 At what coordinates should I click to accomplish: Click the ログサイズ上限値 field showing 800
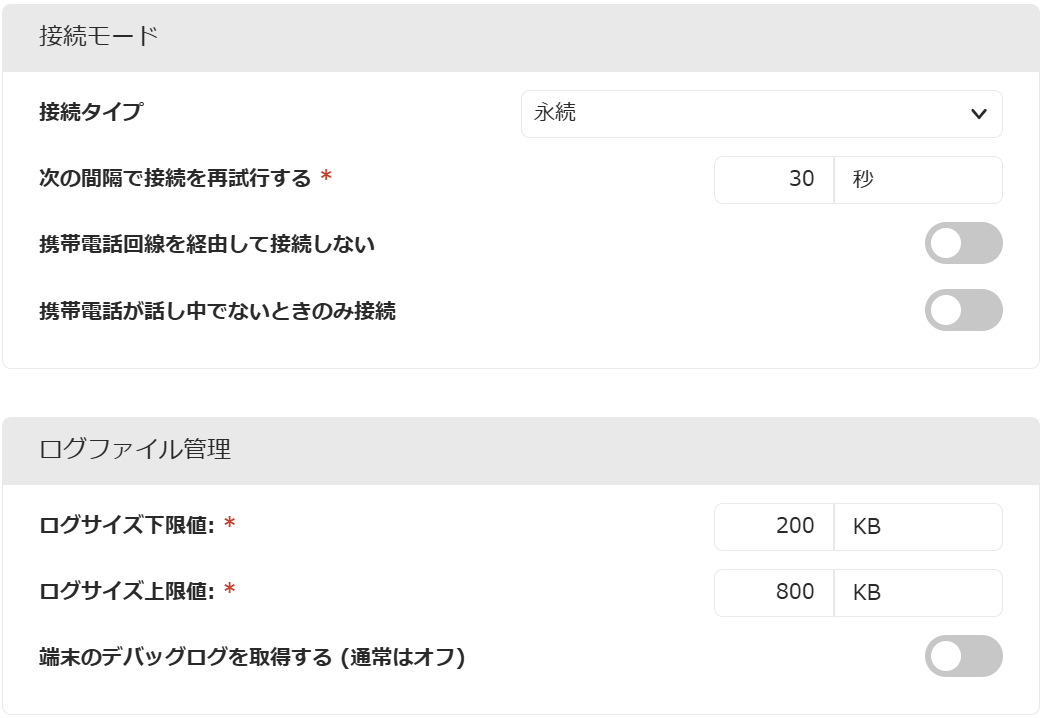click(774, 592)
